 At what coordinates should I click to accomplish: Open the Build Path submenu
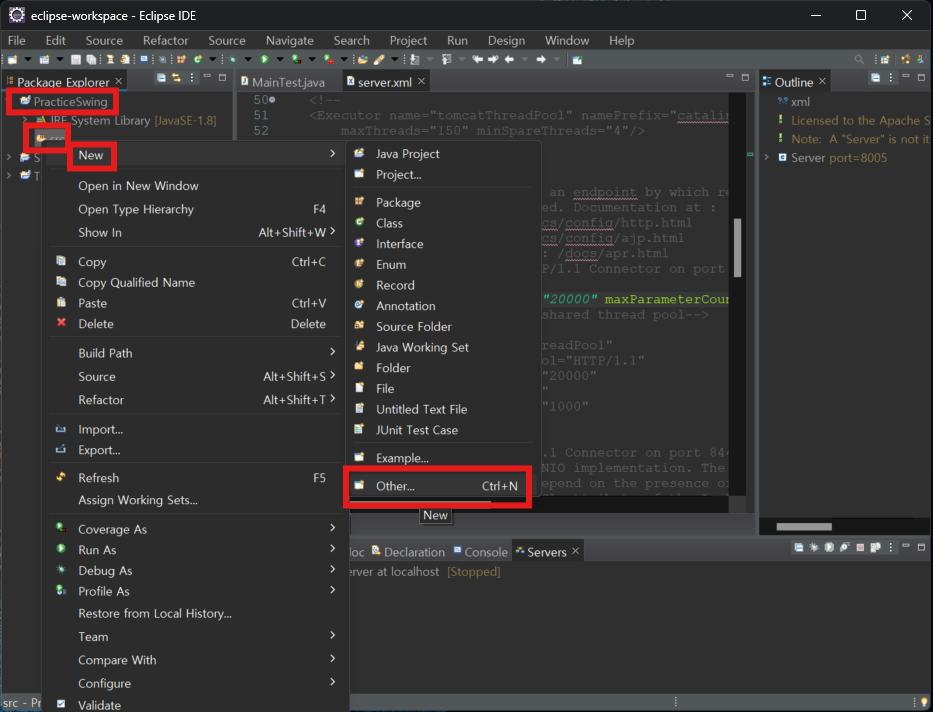[x=195, y=353]
